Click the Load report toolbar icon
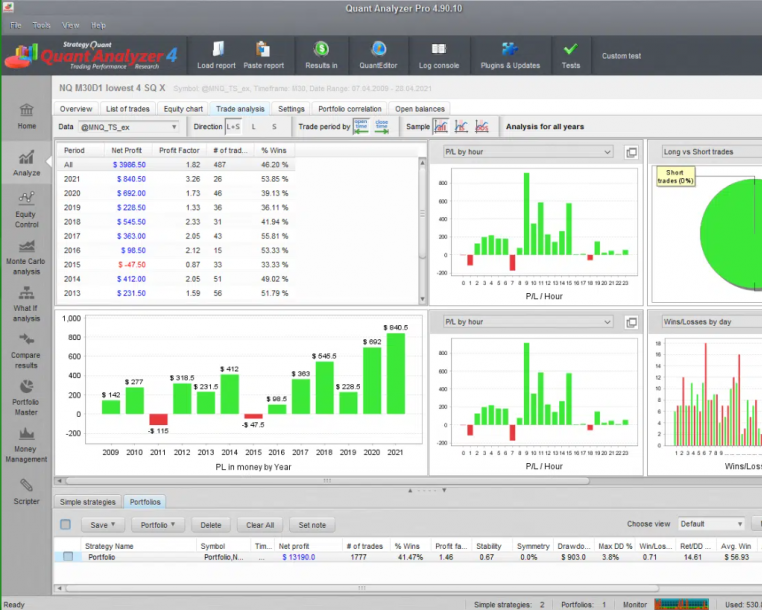The width and height of the screenshot is (762, 610). (216, 49)
